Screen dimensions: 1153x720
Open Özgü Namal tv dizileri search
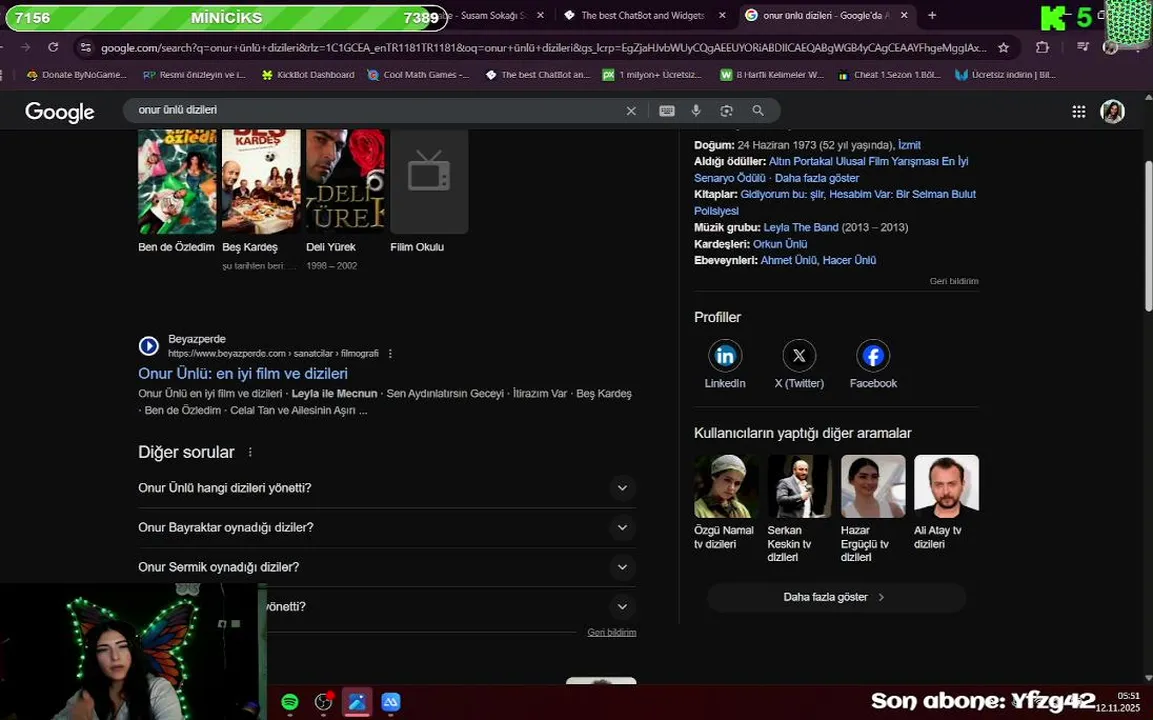coord(725,502)
